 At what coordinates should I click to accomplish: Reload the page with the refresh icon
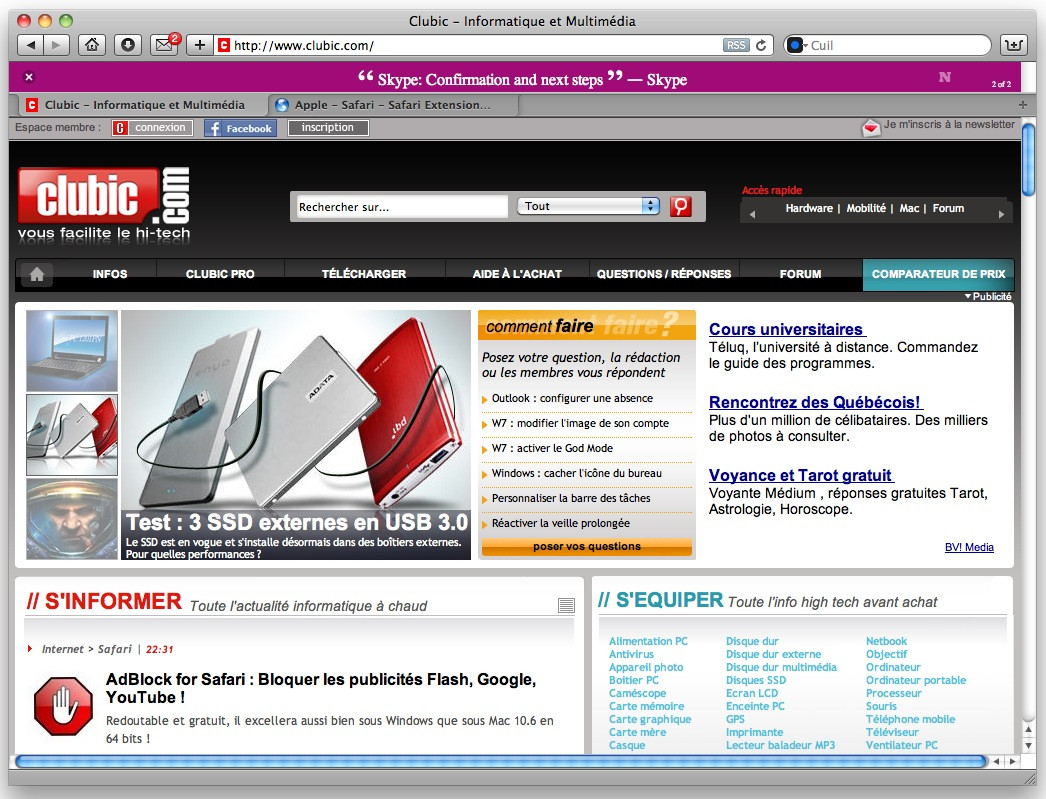tap(762, 45)
